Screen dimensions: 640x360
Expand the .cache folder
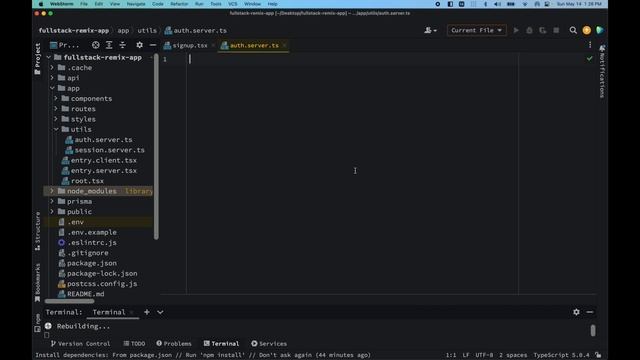[x=52, y=68]
